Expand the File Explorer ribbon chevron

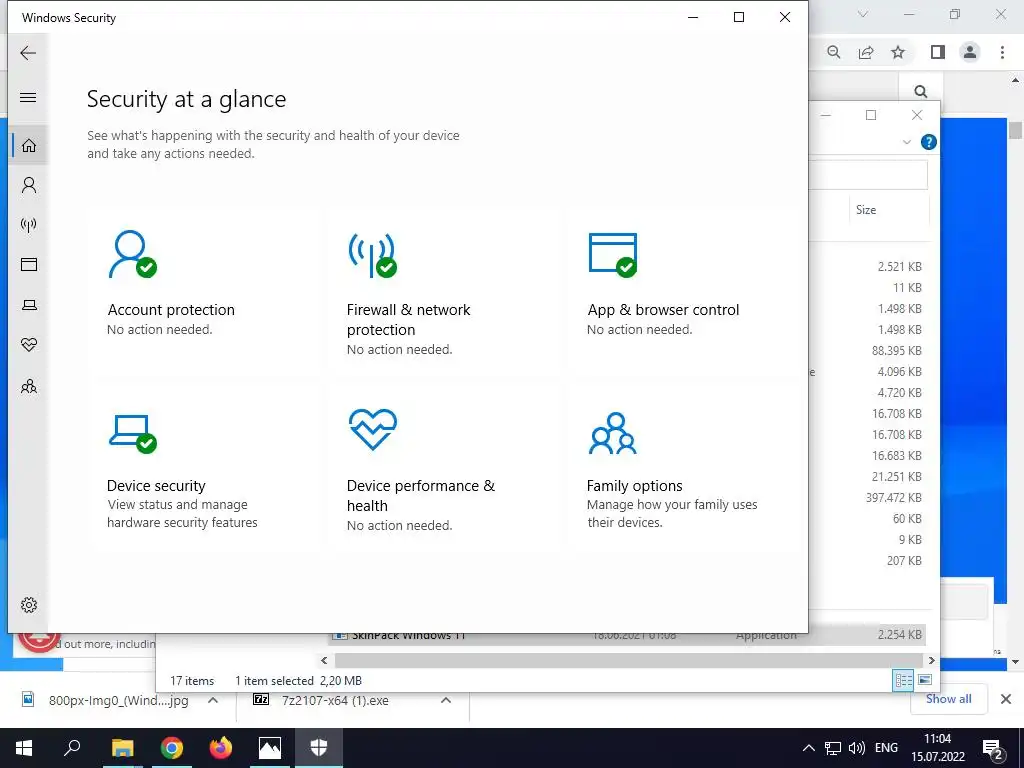tap(906, 142)
